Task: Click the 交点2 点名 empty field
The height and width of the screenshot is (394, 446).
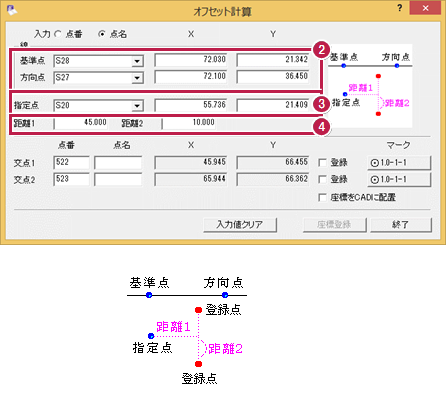Action: (x=118, y=179)
